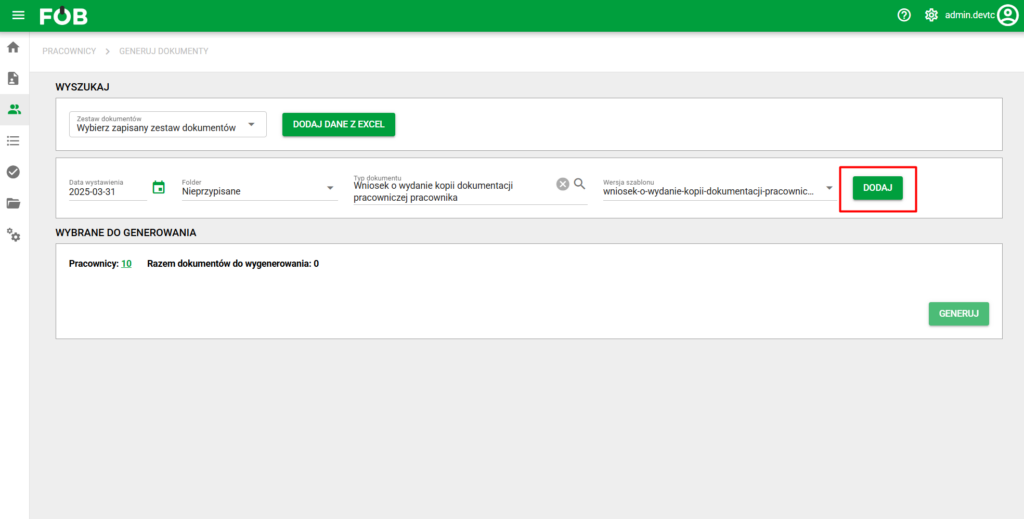The height and width of the screenshot is (519, 1024).
Task: Click the PRACOWNICY breadcrumb
Action: 69,51
